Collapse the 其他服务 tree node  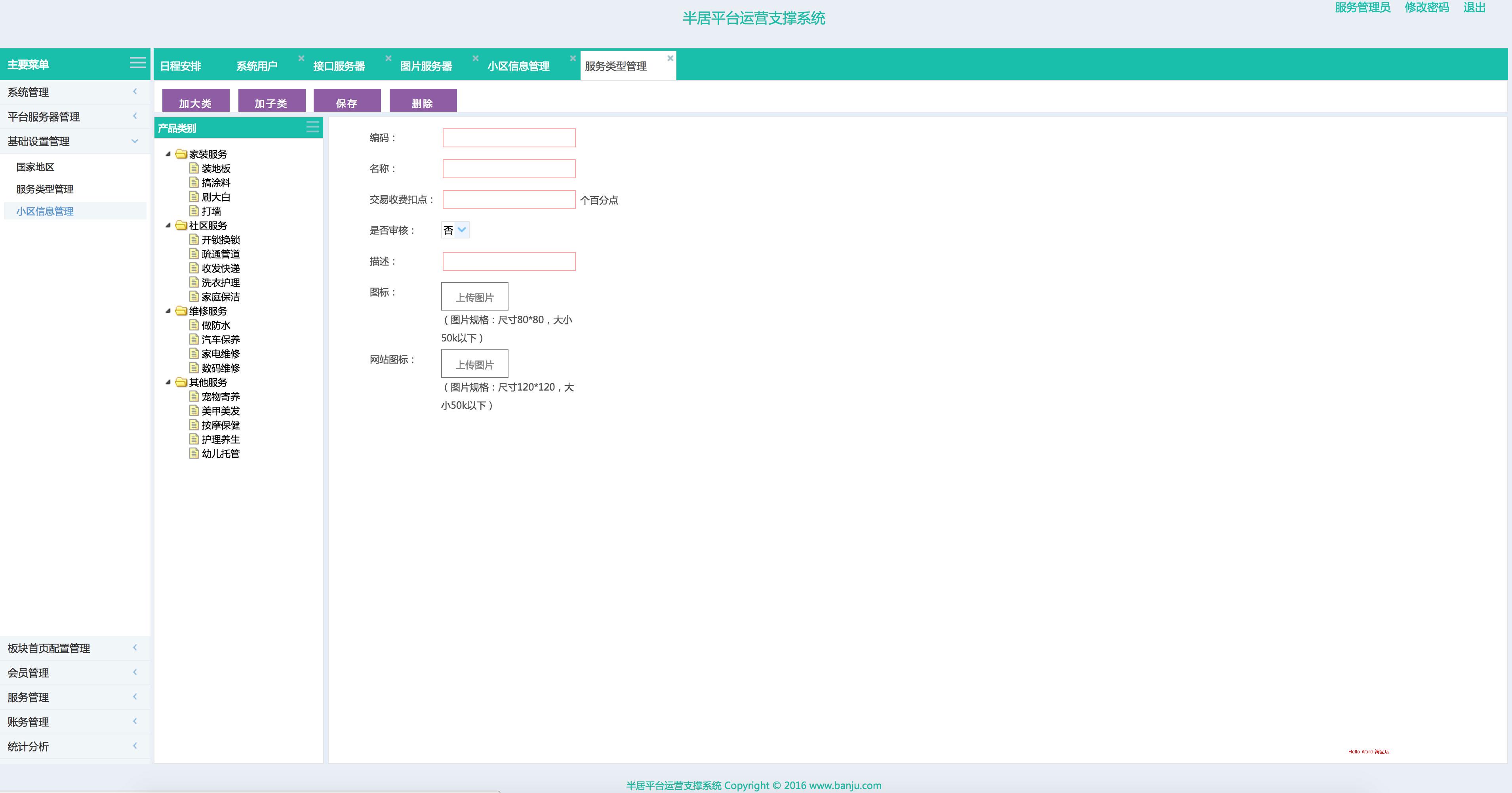[168, 382]
